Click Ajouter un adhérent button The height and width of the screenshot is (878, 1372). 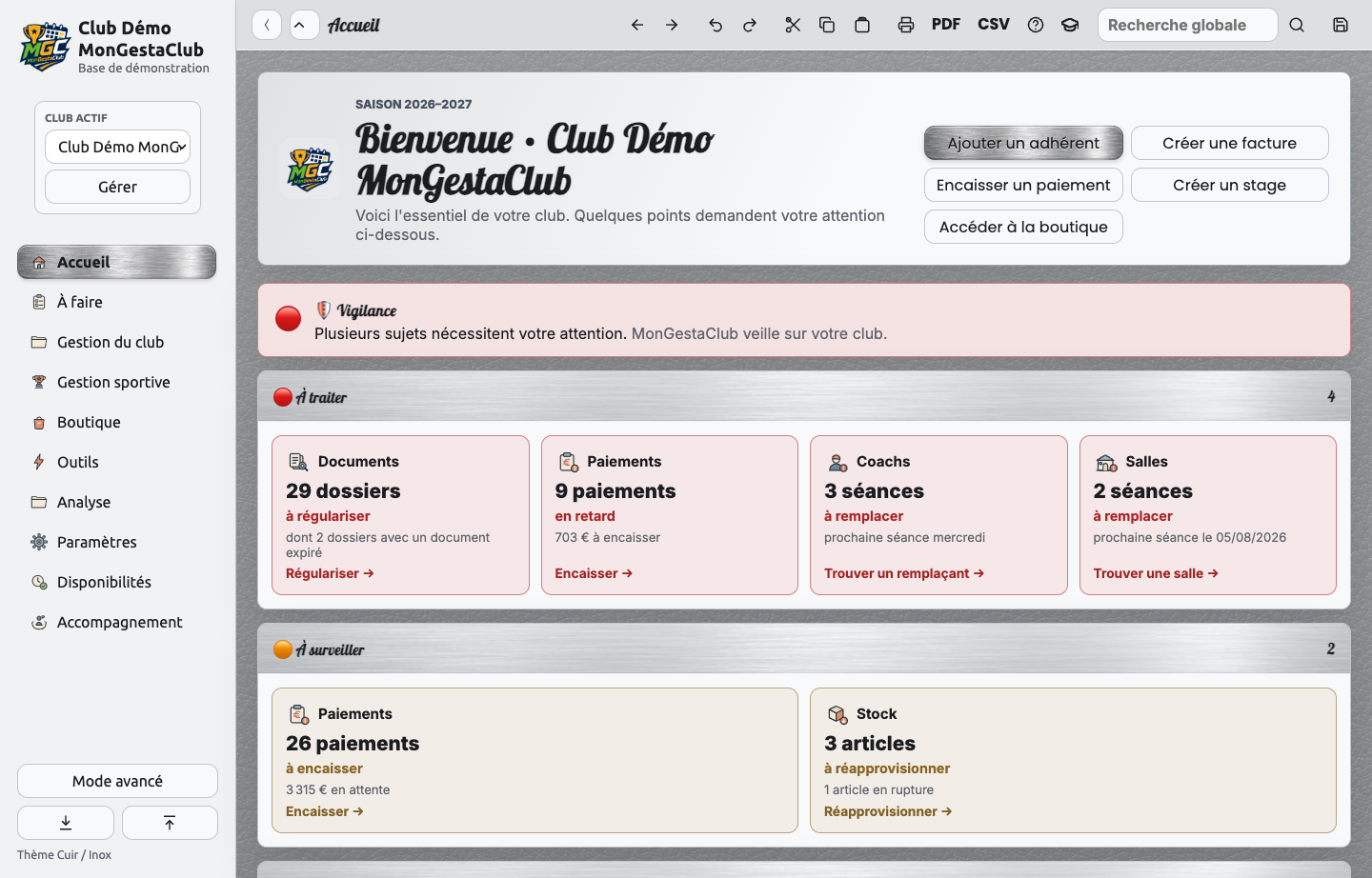[1023, 143]
